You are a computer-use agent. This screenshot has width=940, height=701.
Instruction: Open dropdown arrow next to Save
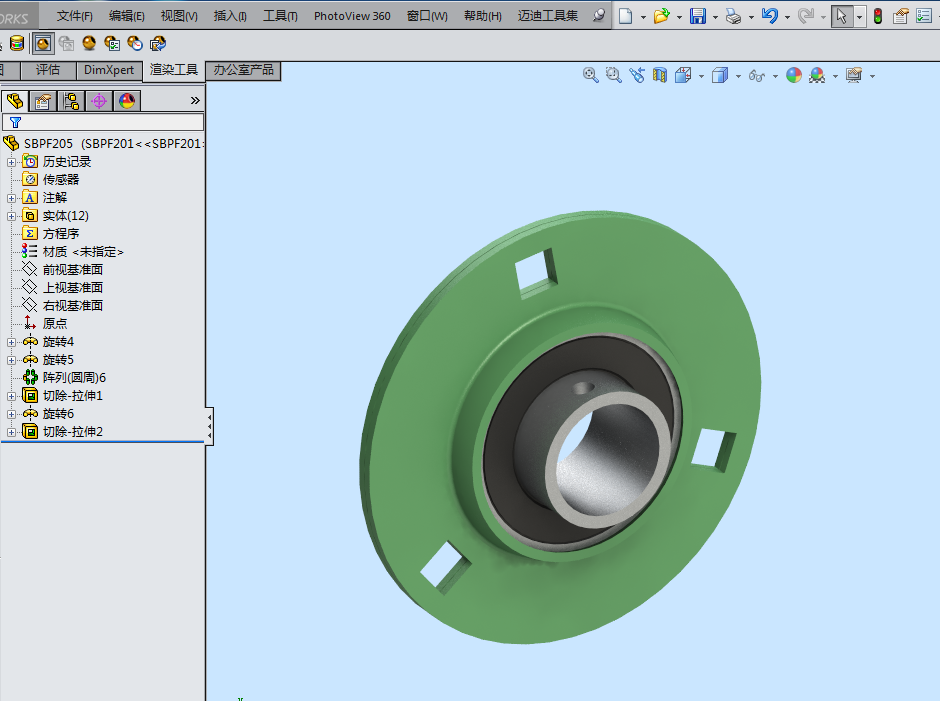(x=715, y=17)
